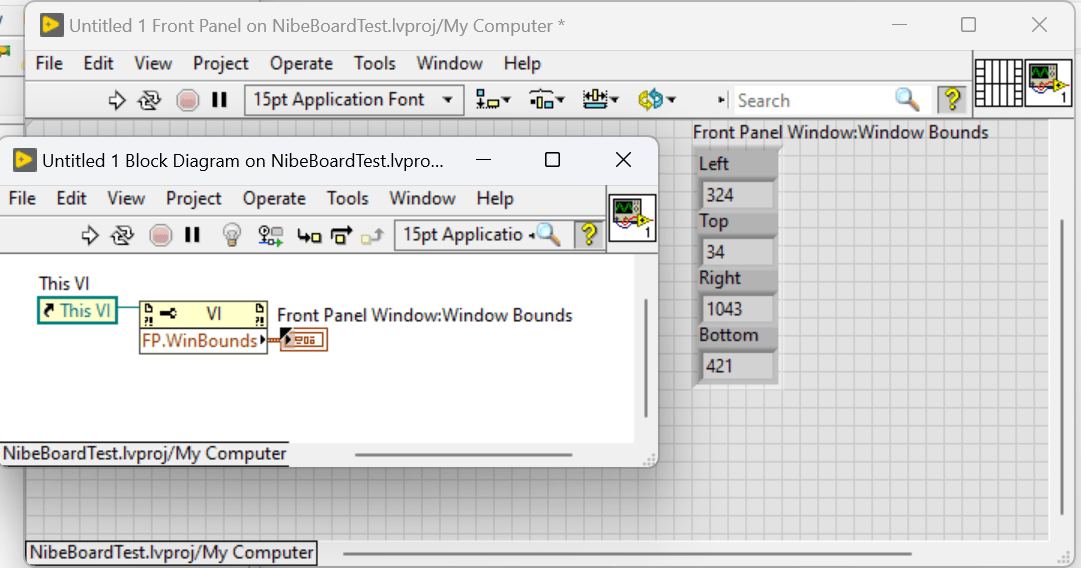1081x568 pixels.
Task: Click Block Diagram vertical scrollbar
Action: pos(646,358)
